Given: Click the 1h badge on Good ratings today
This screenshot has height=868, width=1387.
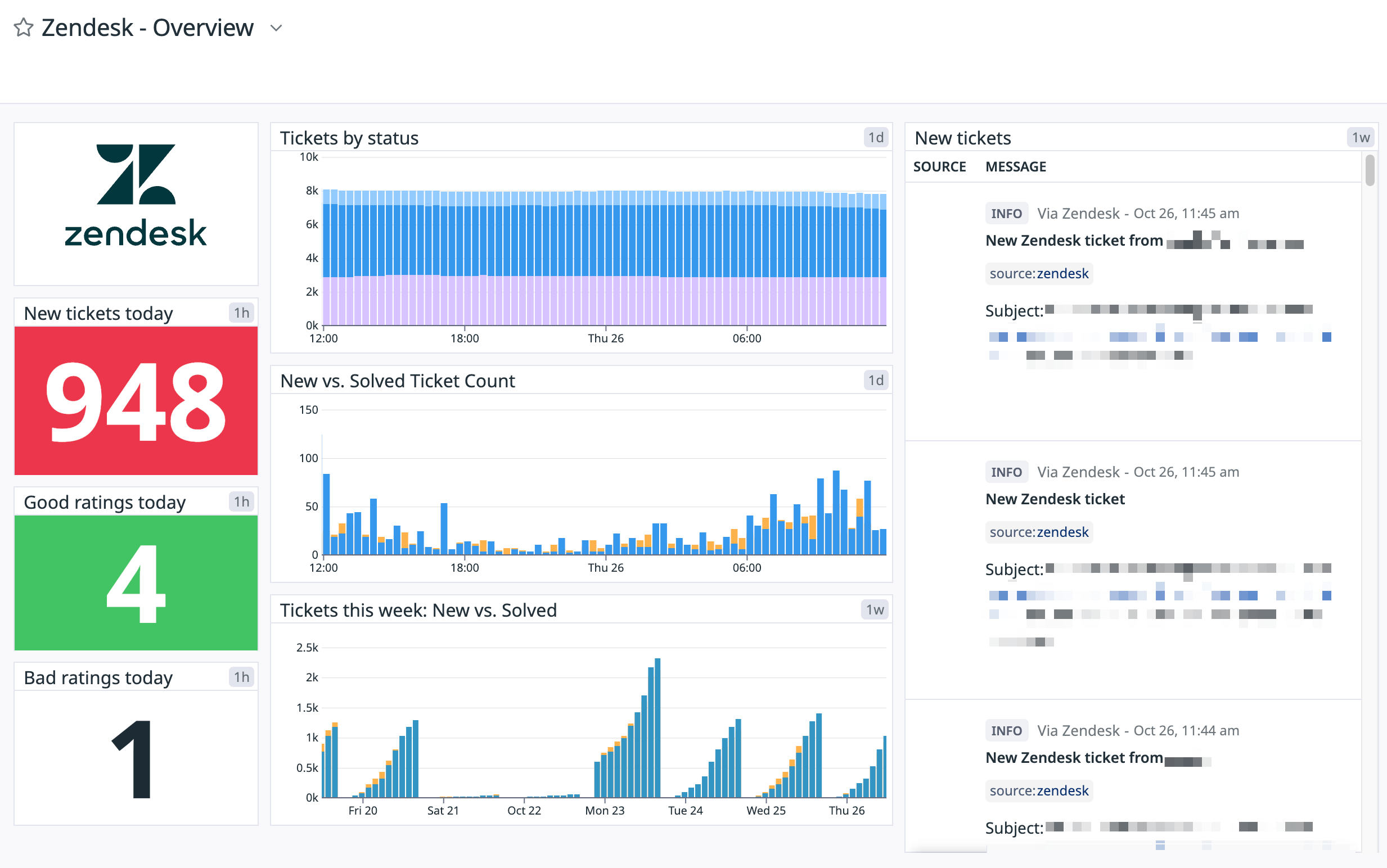Looking at the screenshot, I should click(241, 501).
